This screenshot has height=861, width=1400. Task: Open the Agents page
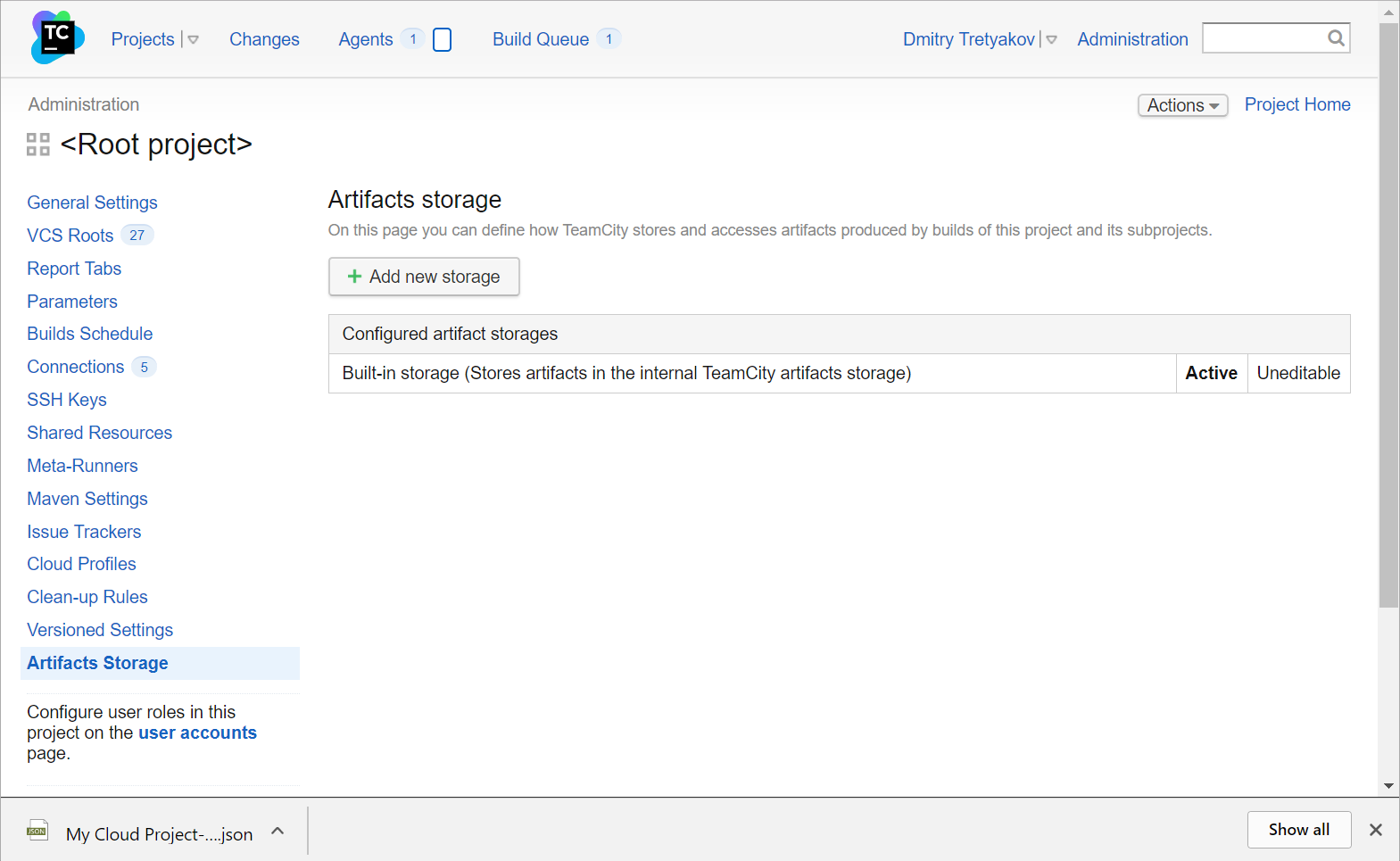coord(366,39)
